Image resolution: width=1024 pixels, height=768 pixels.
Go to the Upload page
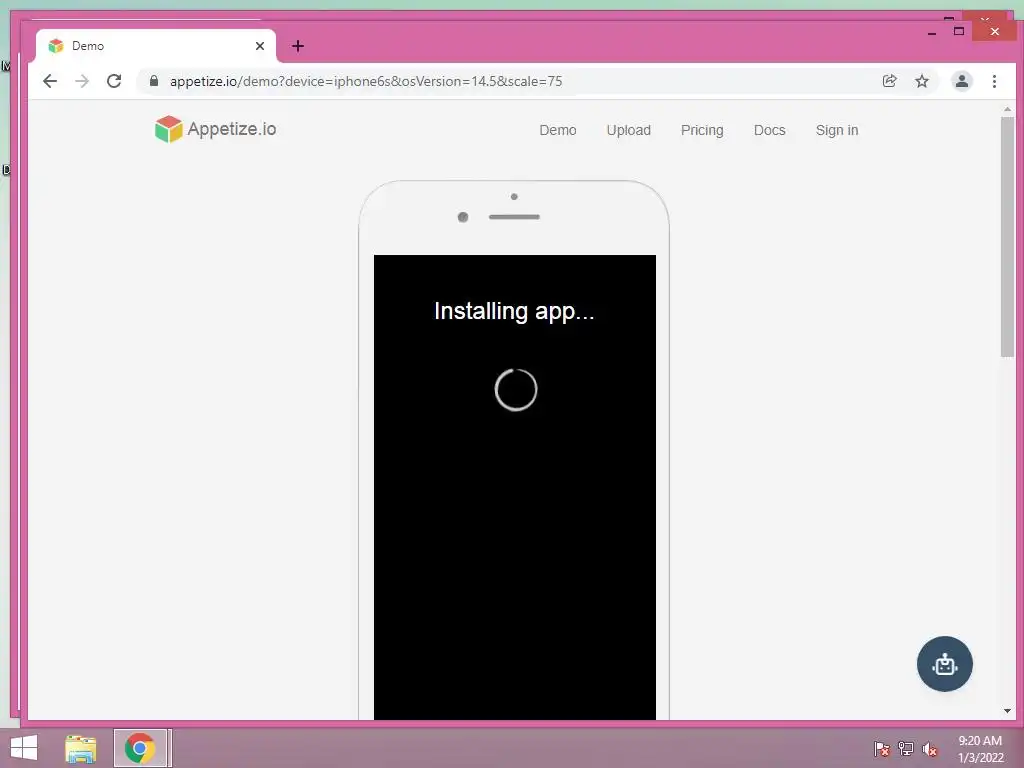pyautogui.click(x=628, y=130)
